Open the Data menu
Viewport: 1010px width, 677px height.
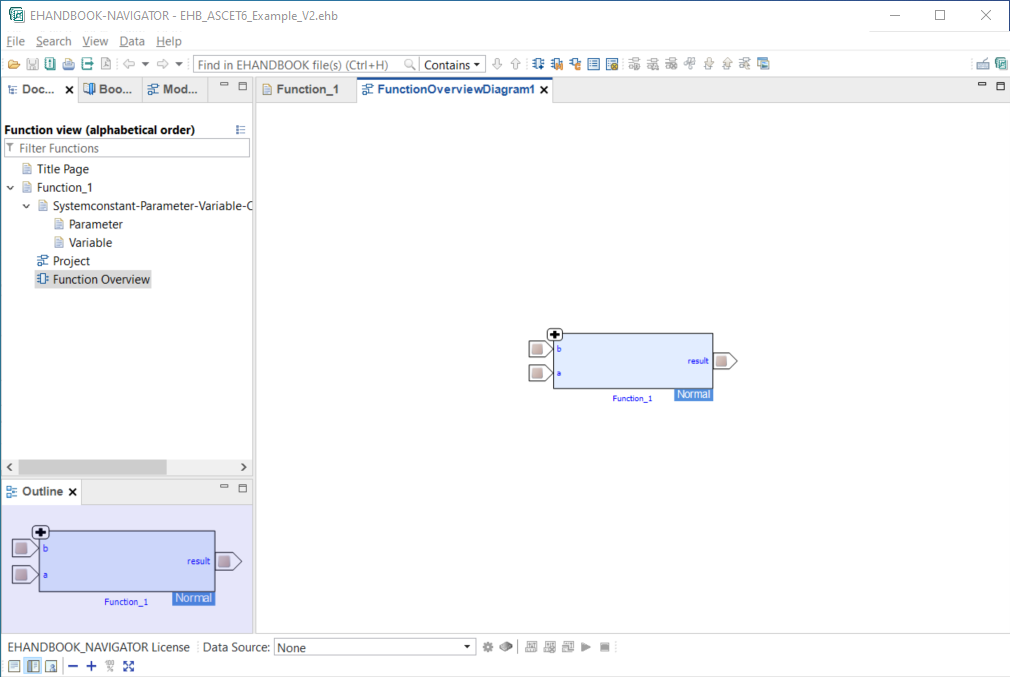(132, 41)
